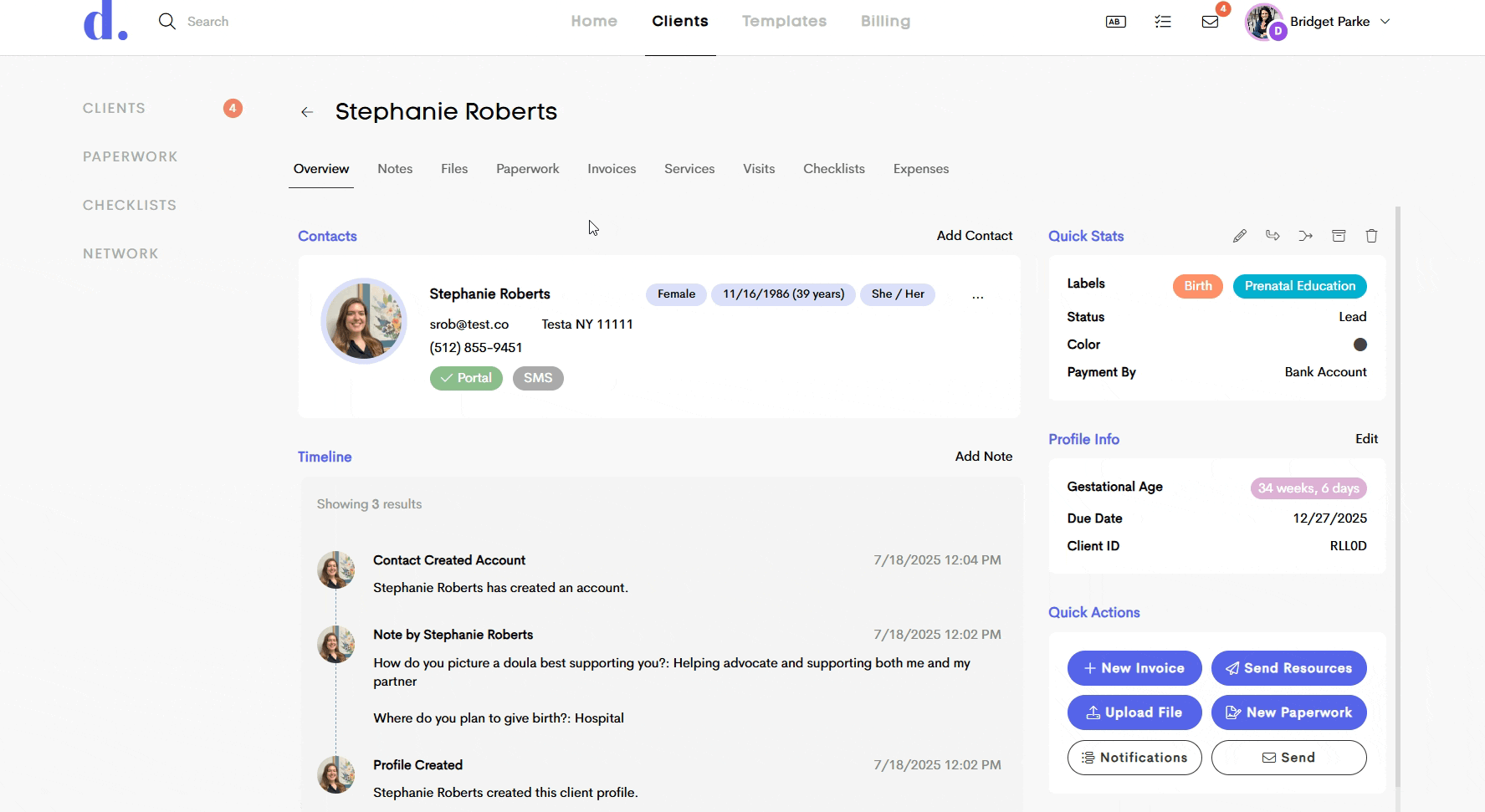Go back using the left arrow

pyautogui.click(x=307, y=112)
